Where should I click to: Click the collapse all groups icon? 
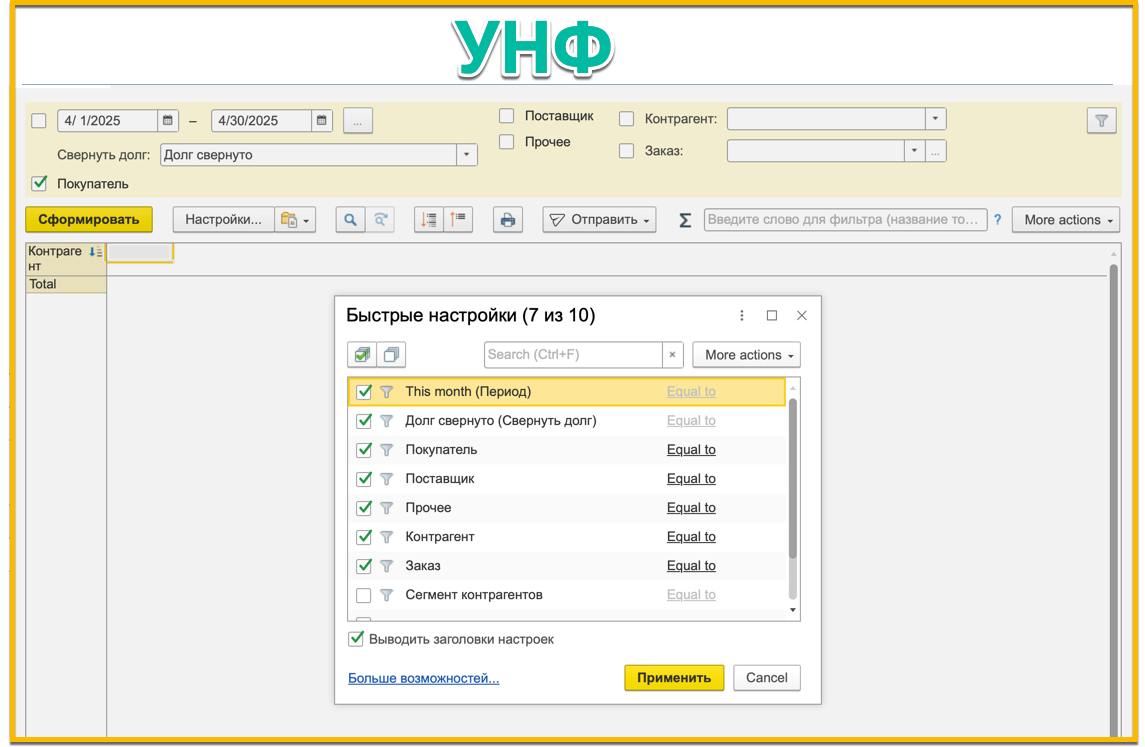(458, 220)
